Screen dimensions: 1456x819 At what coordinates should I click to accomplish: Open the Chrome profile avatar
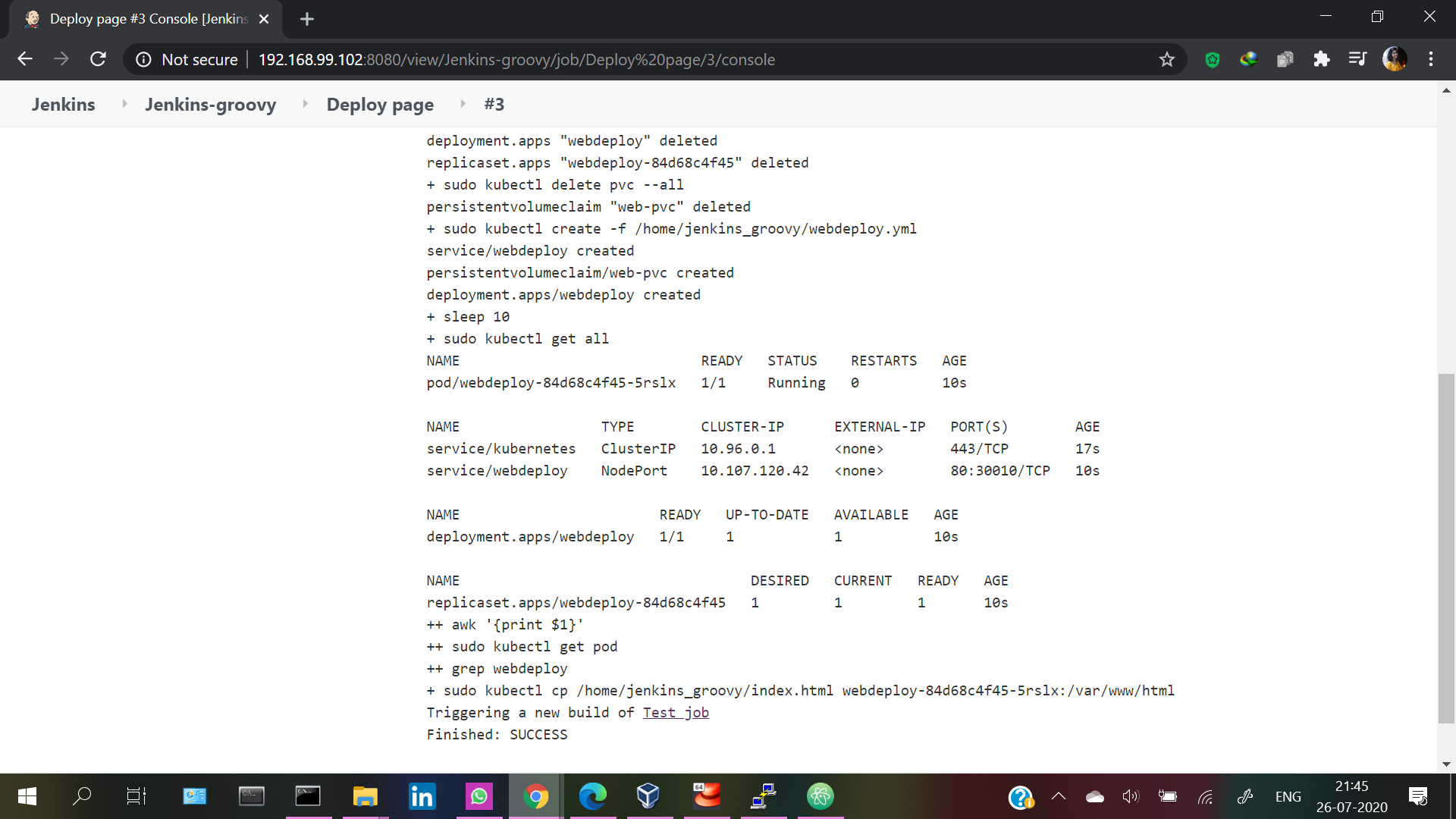[1394, 59]
